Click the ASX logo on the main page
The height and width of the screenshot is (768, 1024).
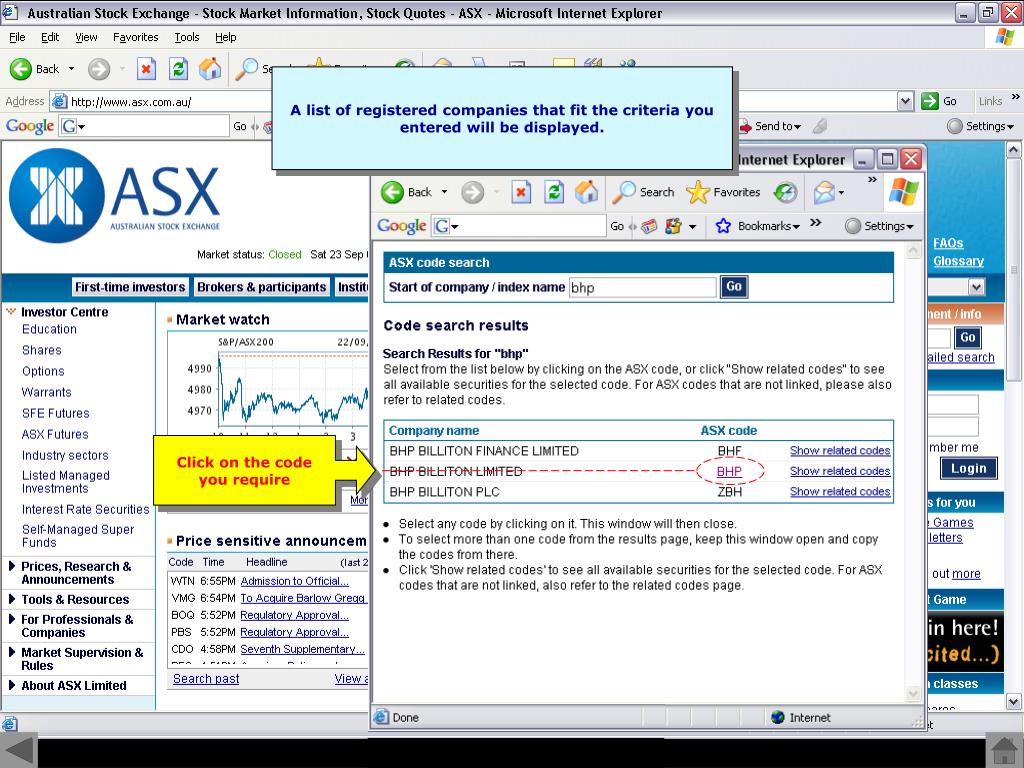(x=115, y=195)
